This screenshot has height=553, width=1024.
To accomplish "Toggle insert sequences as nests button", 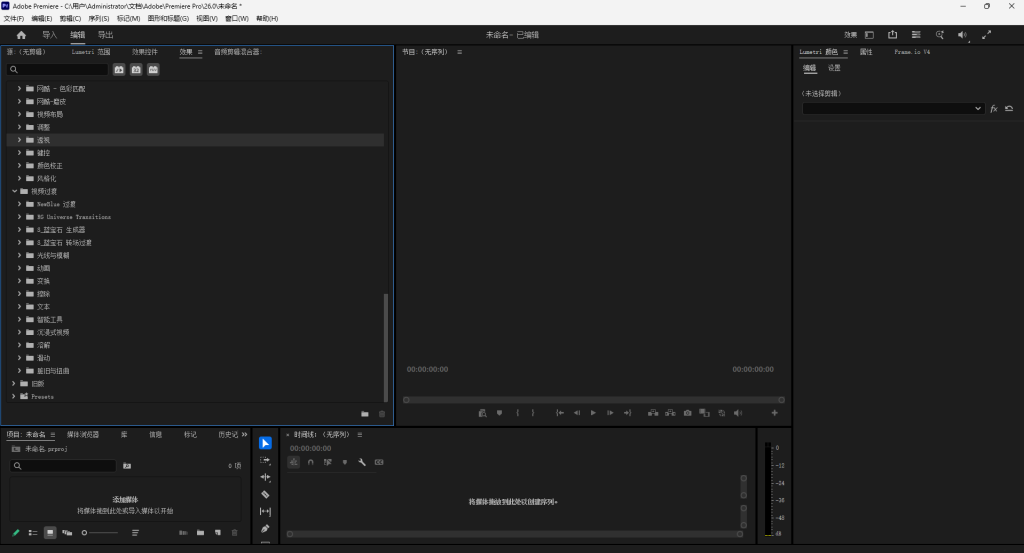I will 294,462.
